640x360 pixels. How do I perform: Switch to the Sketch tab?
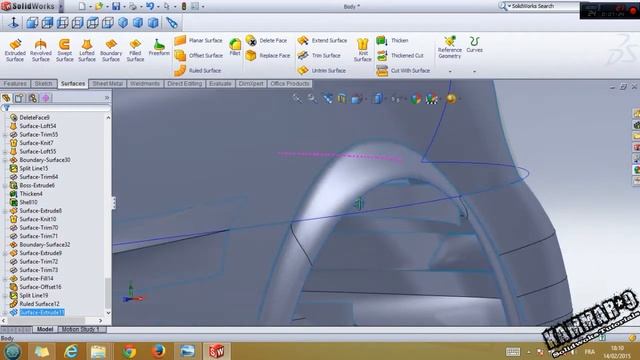pos(43,84)
